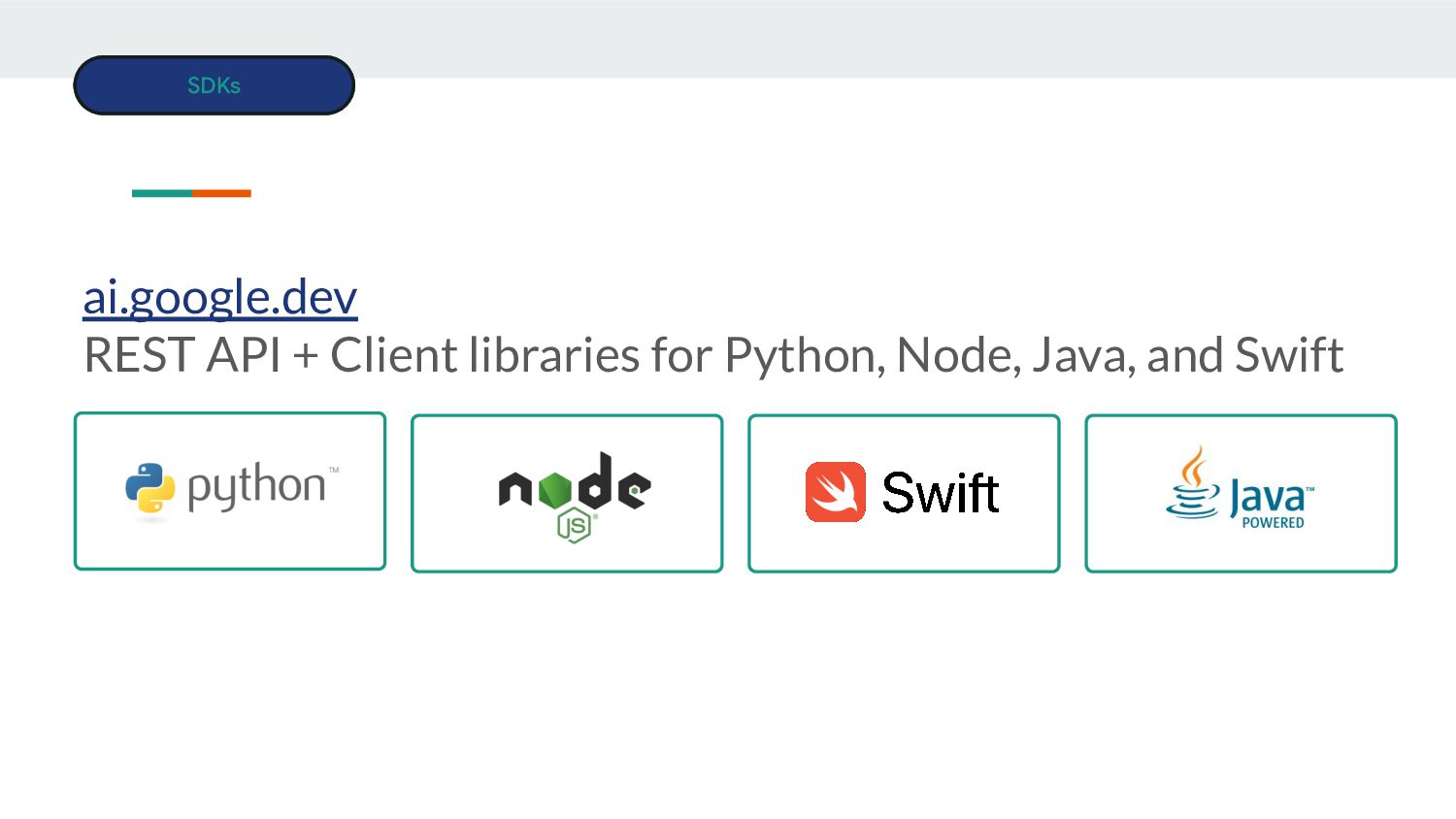Click the blue-and-yellow Python snake logo
The image size is (1456, 819).
[149, 487]
